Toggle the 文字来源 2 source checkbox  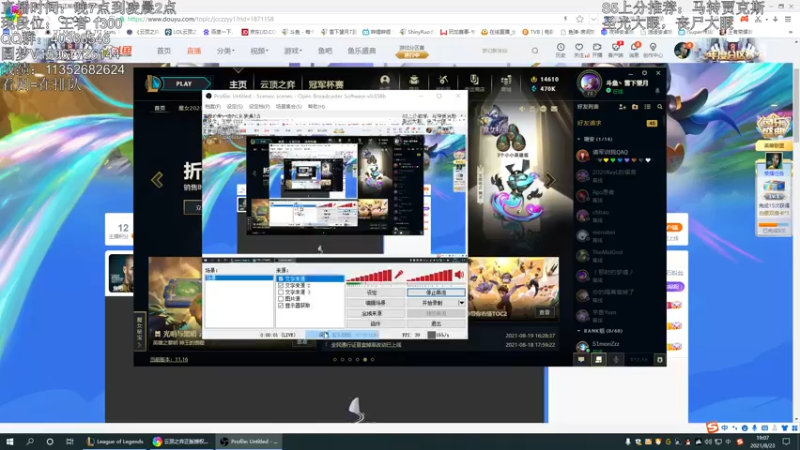[281, 286]
